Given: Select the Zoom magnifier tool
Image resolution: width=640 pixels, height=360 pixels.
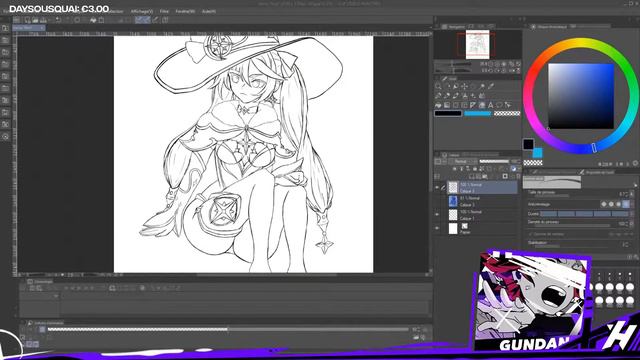Looking at the screenshot, I should 438,86.
